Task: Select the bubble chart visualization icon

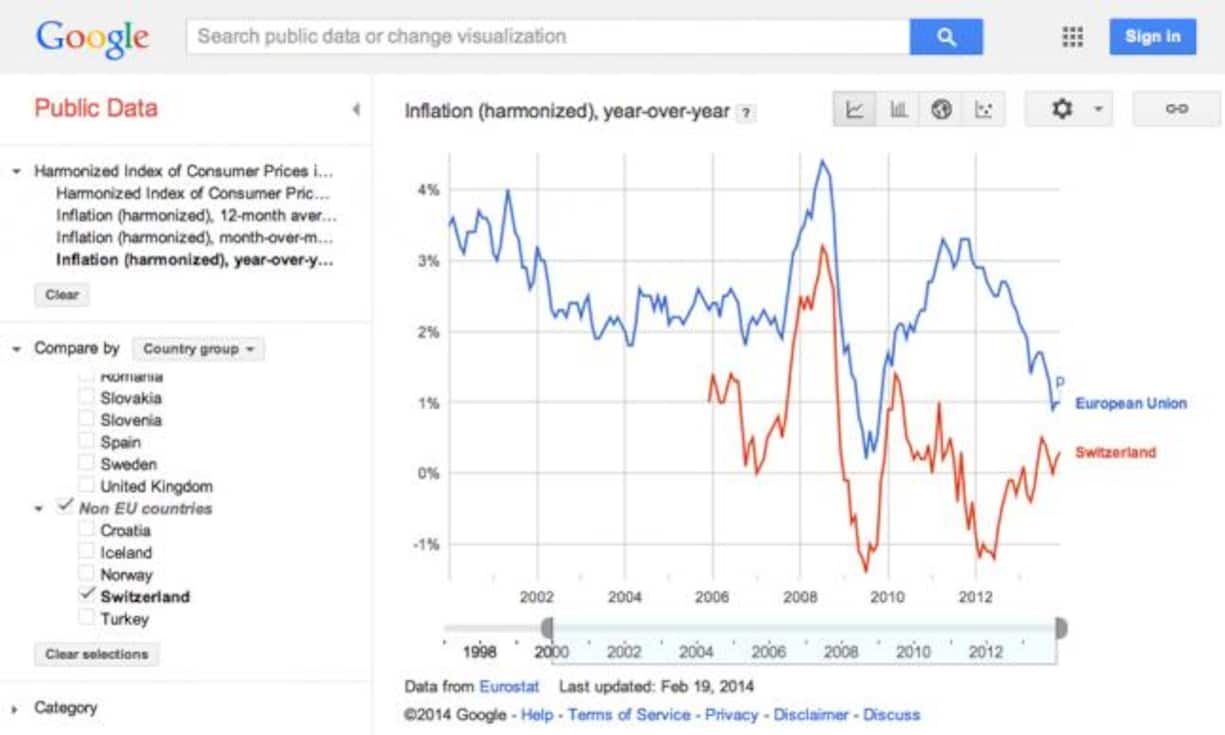Action: coord(983,110)
